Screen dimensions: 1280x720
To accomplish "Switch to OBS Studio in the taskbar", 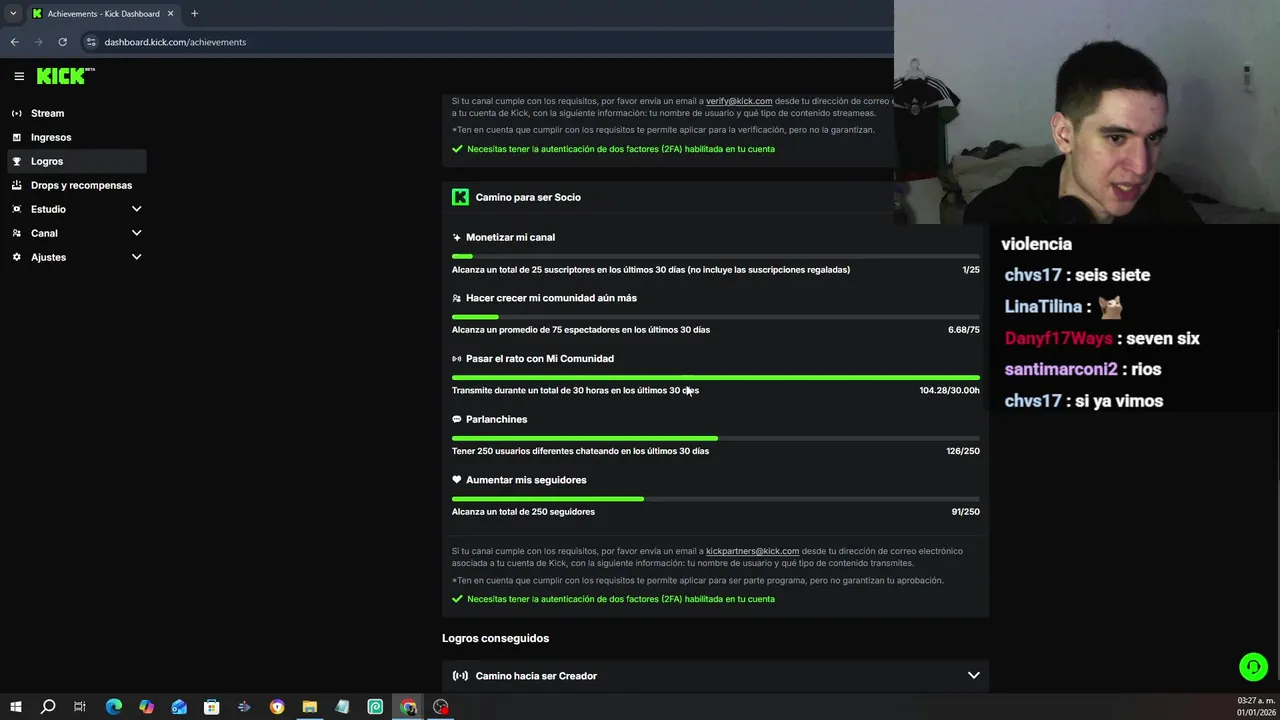I will pos(441,707).
